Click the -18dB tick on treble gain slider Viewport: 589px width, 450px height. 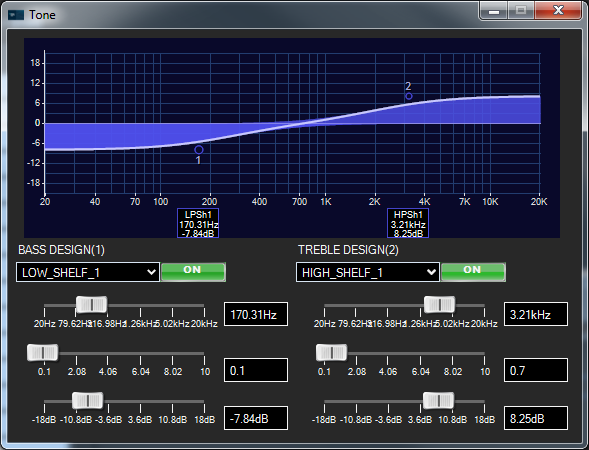(324, 420)
